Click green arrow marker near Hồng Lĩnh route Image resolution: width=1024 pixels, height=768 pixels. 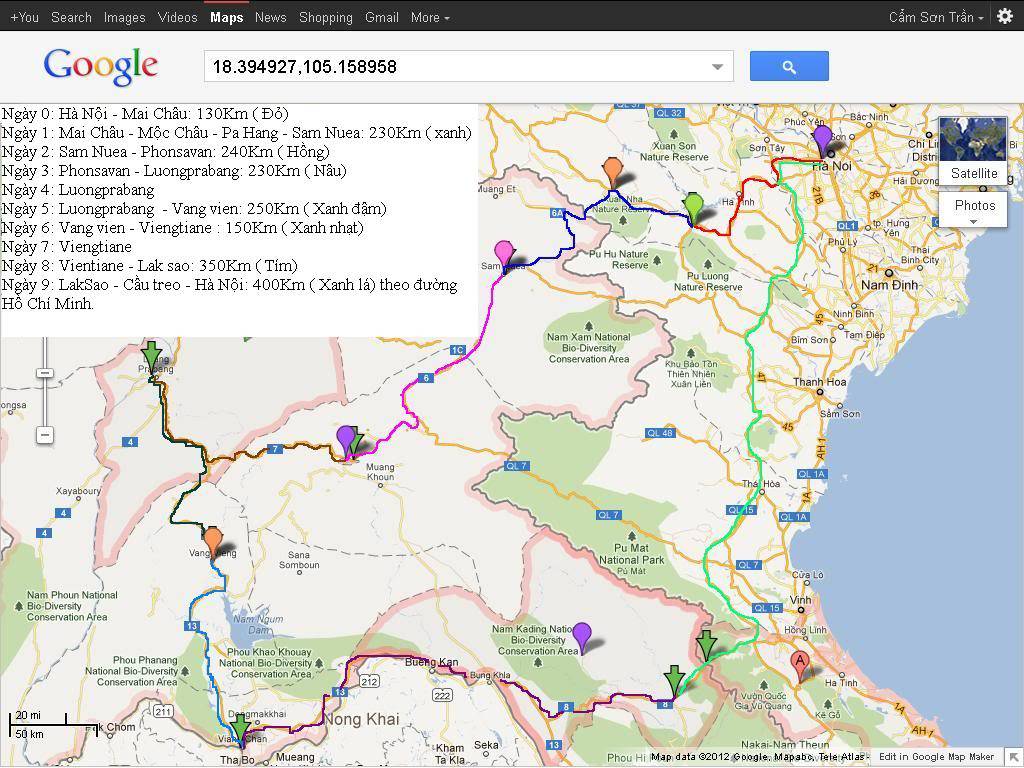point(706,647)
